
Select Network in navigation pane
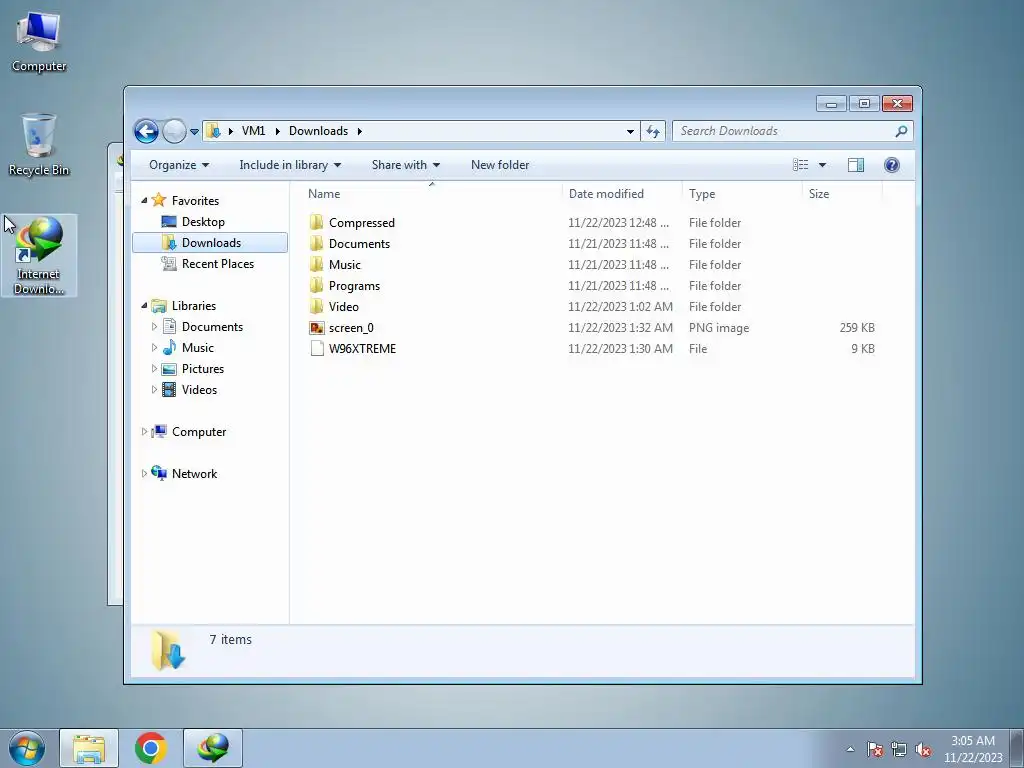click(x=194, y=474)
